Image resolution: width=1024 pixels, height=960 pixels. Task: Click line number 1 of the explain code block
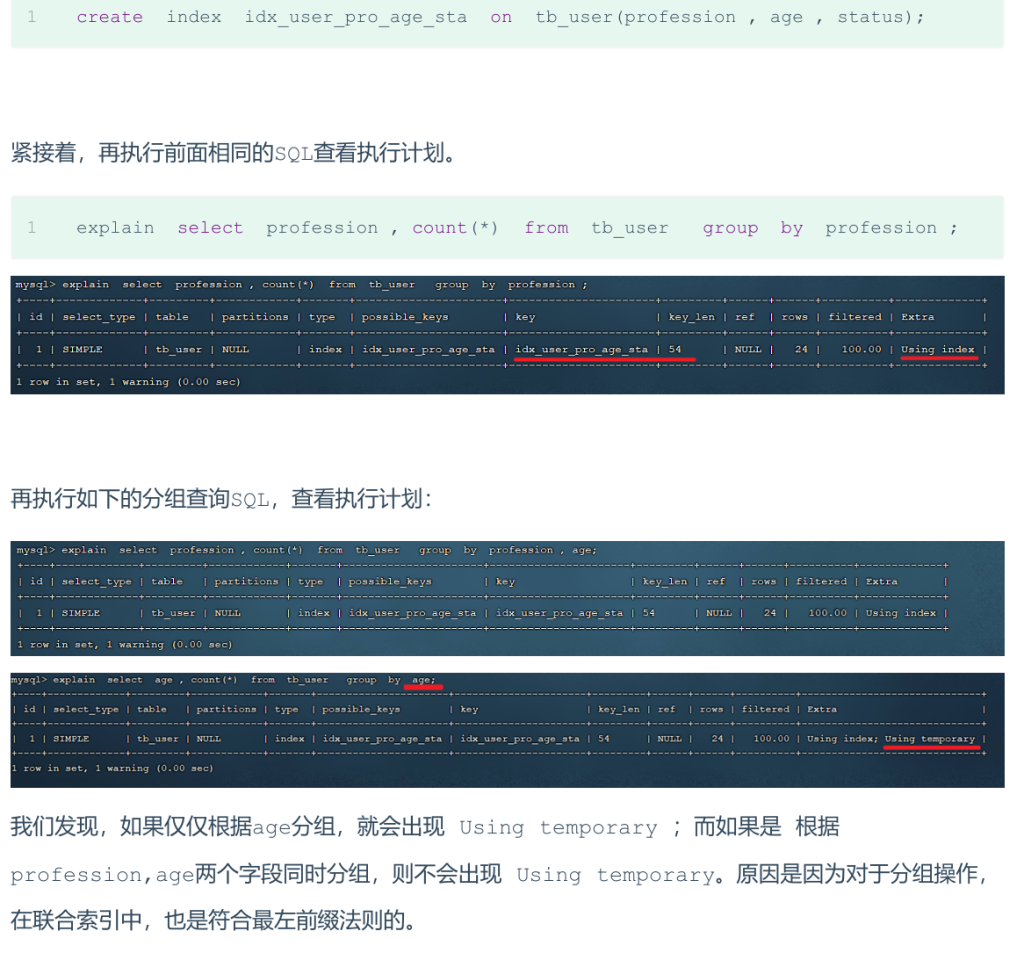pos(31,228)
